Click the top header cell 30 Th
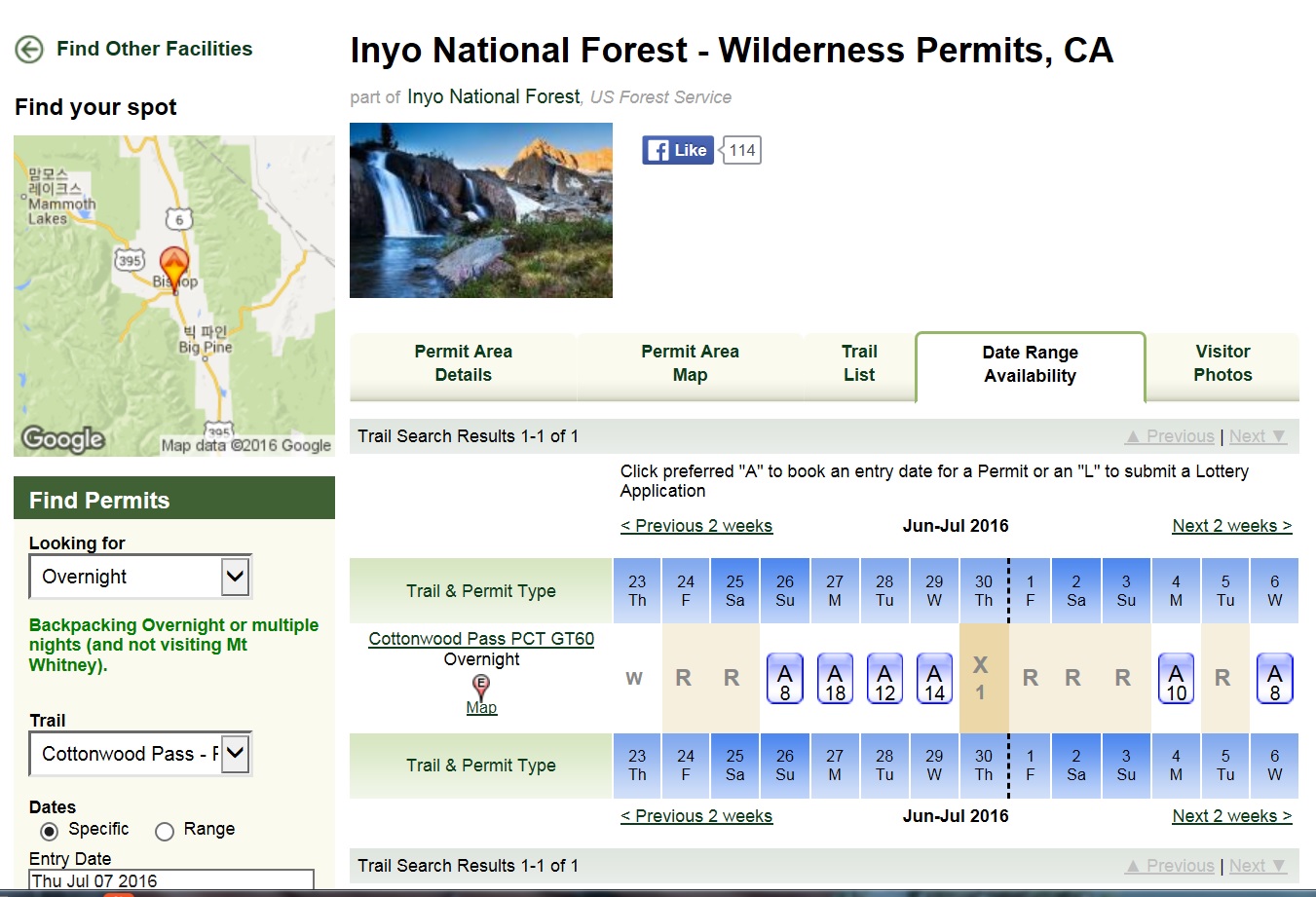Screen dimensions: 1316x897 point(984,591)
